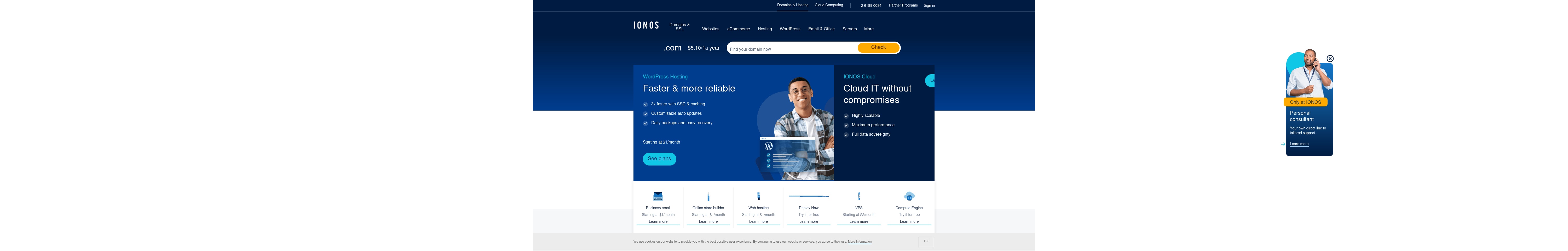Click the button on the IONOS Cloud card
This screenshot has height=251, width=1568.
[x=930, y=81]
